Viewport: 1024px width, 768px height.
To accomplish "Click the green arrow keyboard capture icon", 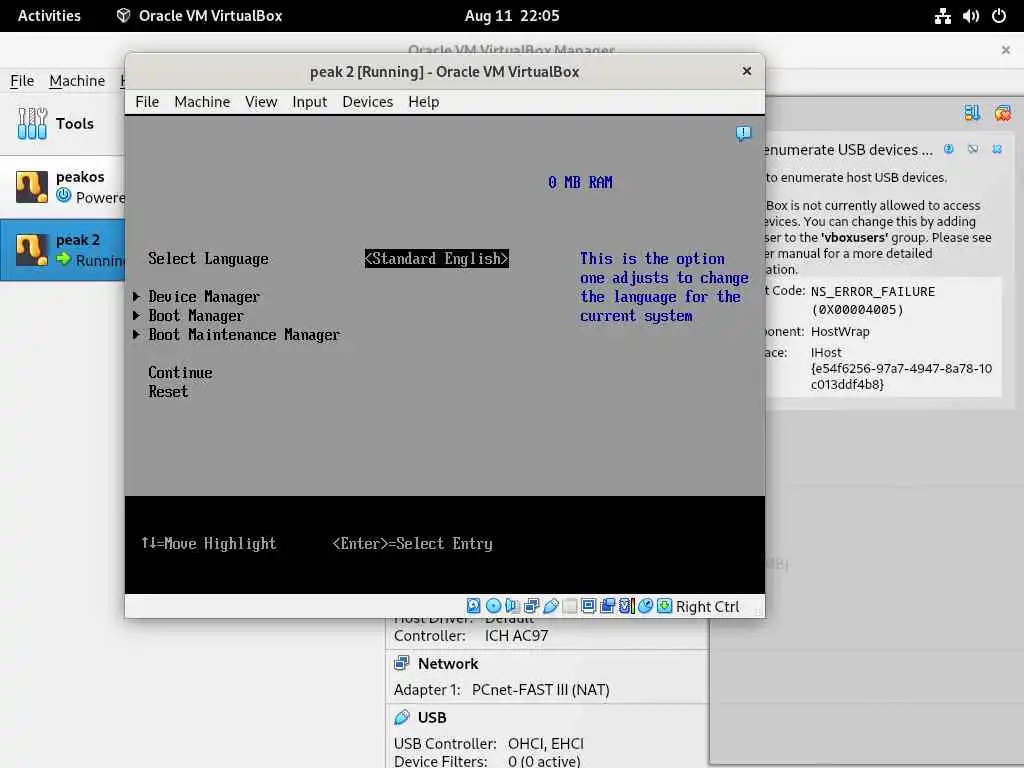I will click(x=664, y=606).
